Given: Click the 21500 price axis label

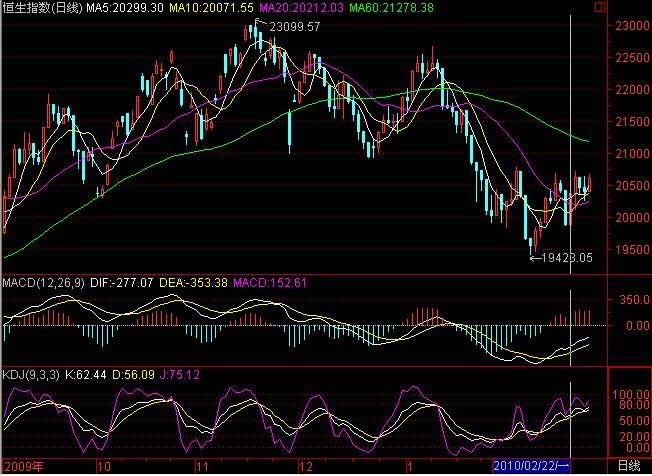Looking at the screenshot, I should [632, 122].
